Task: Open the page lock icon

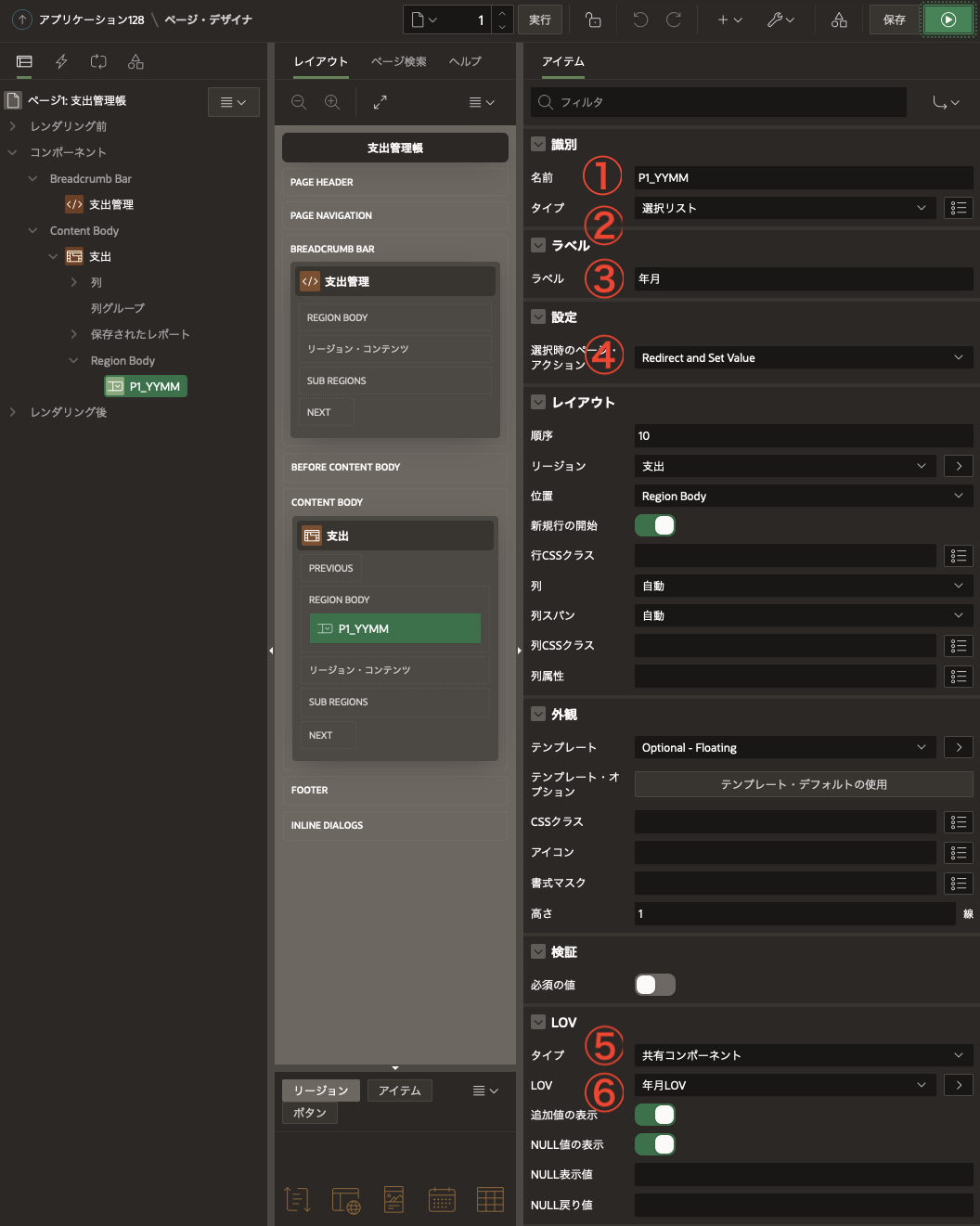Action: (x=593, y=19)
